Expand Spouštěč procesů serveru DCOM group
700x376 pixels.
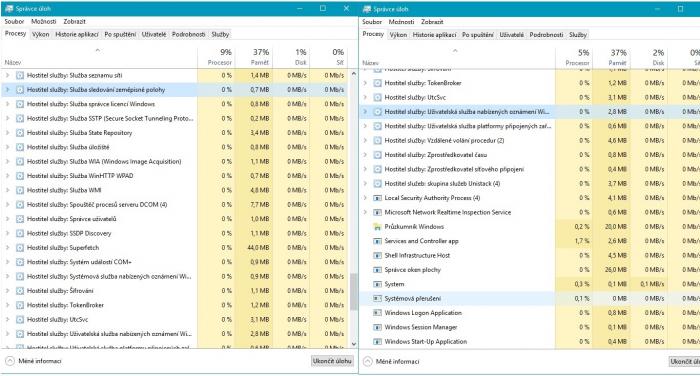(x=7, y=205)
